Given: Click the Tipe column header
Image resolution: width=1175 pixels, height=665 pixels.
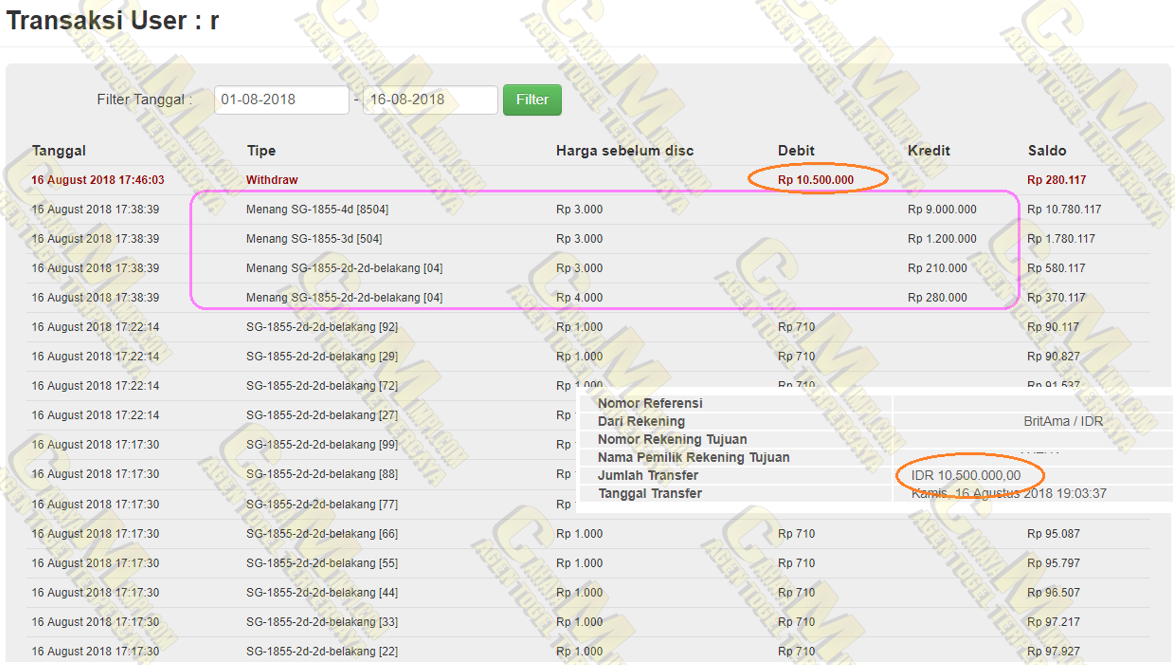Looking at the screenshot, I should pyautogui.click(x=261, y=151).
